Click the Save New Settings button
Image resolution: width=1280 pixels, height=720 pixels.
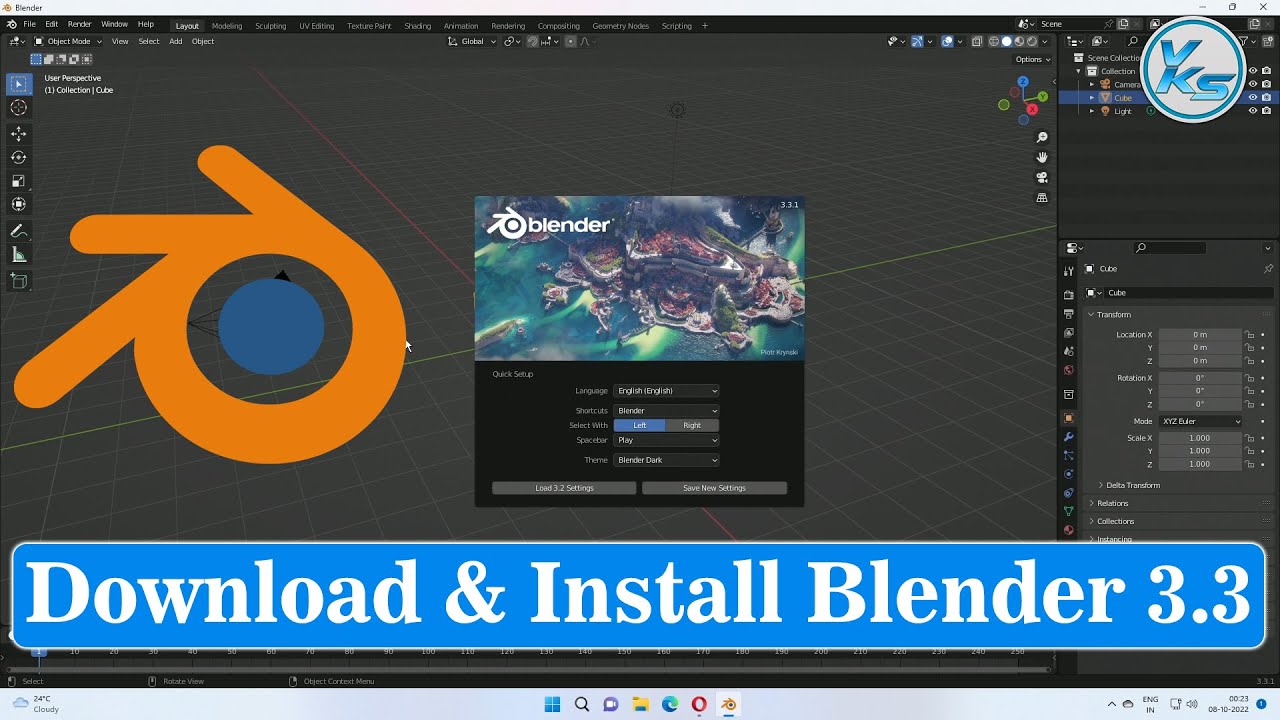(714, 487)
